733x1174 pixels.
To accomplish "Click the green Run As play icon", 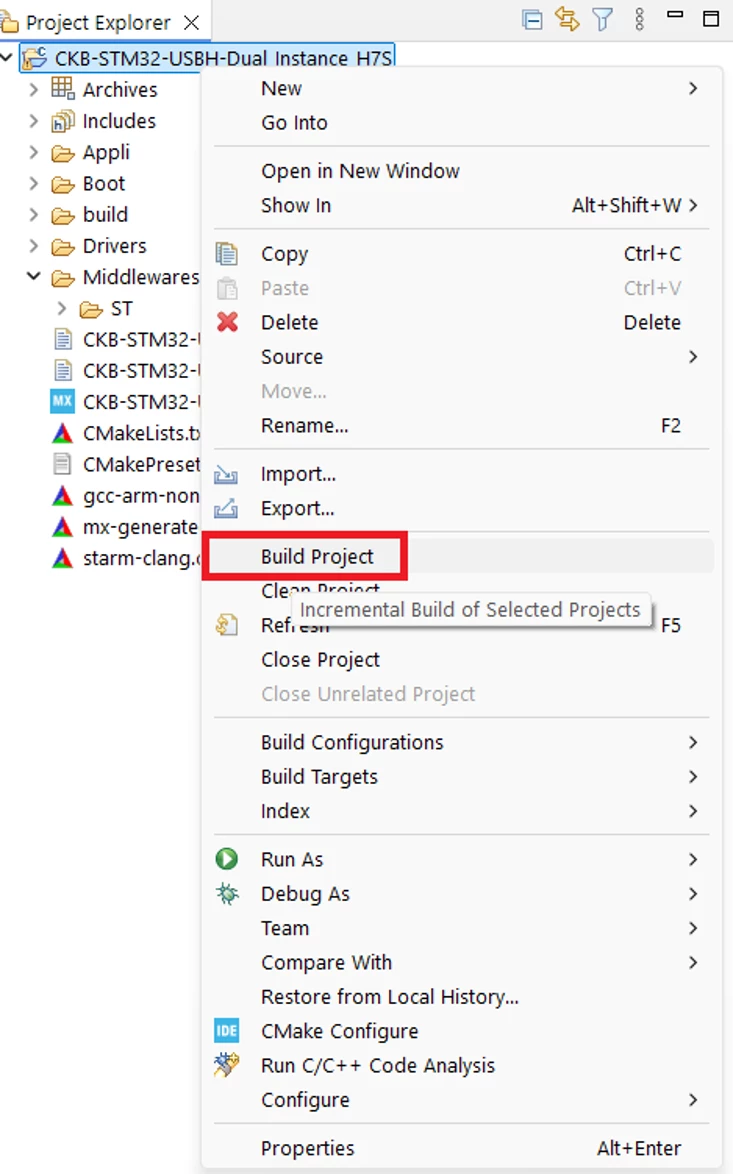I will [227, 859].
